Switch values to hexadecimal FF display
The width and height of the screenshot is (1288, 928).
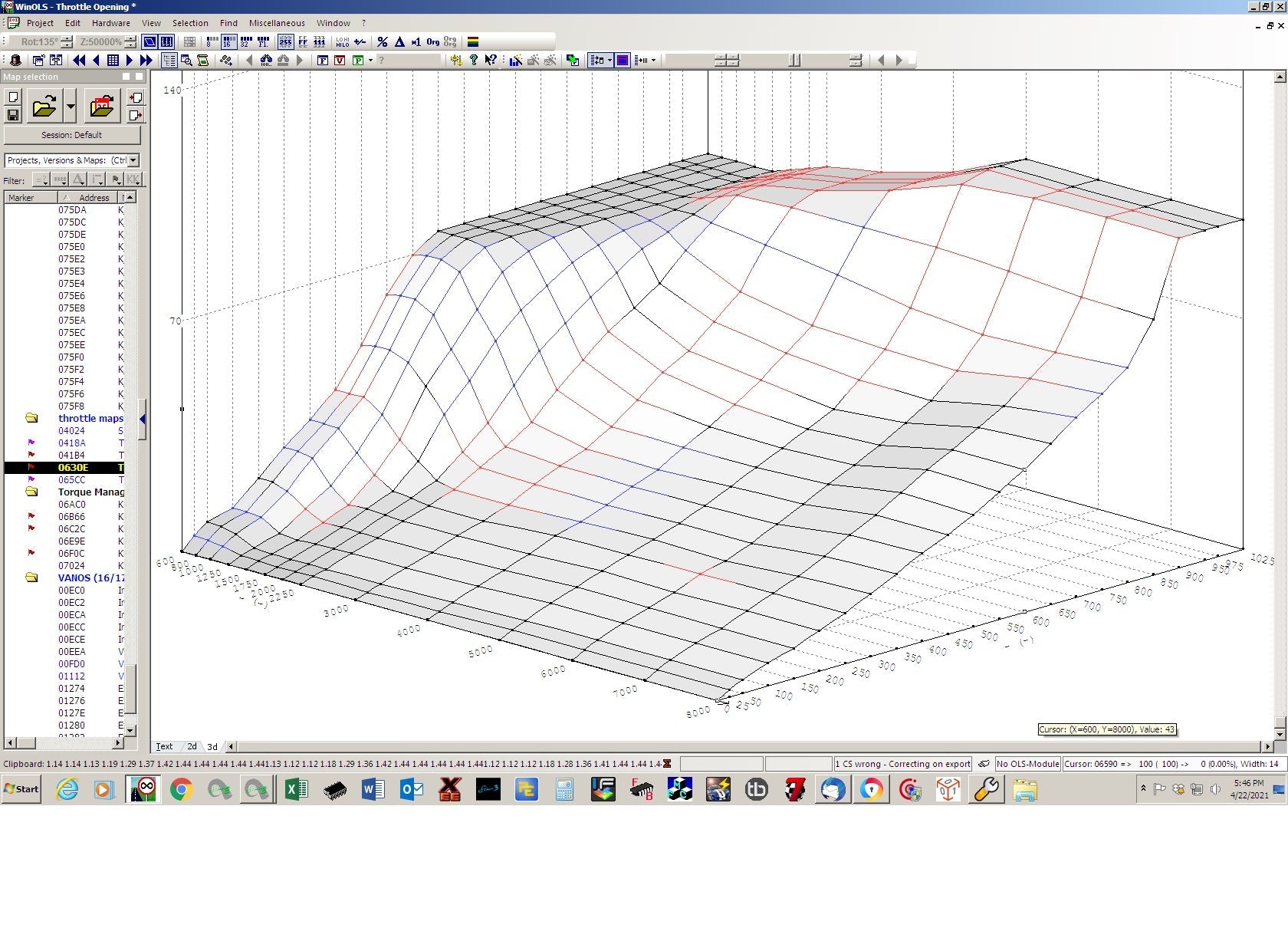coord(302,42)
